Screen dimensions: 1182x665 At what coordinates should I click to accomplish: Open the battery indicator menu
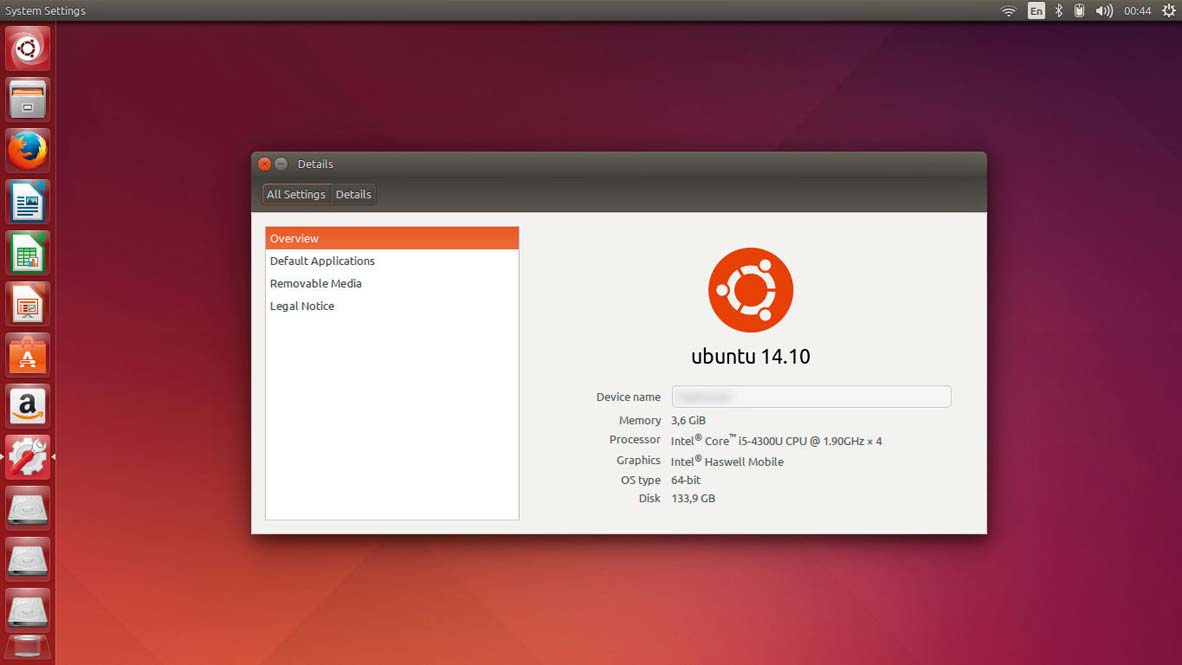(1079, 11)
